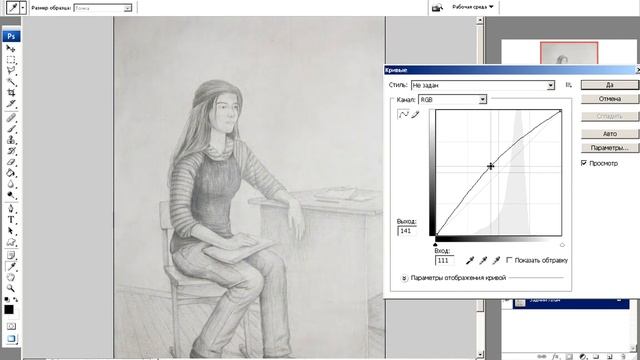
Task: Select the Notes tool
Action: click(x=11, y=256)
